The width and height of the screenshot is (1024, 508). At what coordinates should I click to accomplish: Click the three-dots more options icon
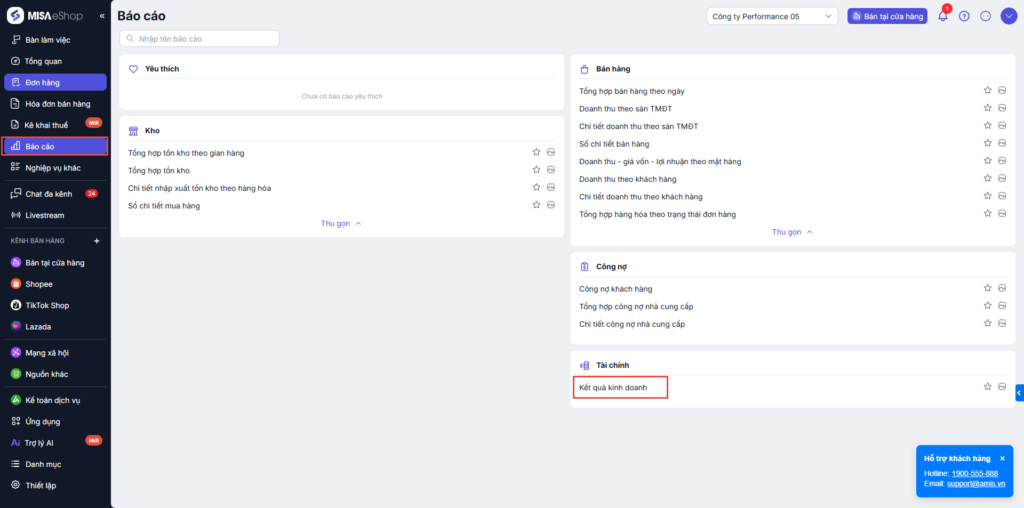986,16
